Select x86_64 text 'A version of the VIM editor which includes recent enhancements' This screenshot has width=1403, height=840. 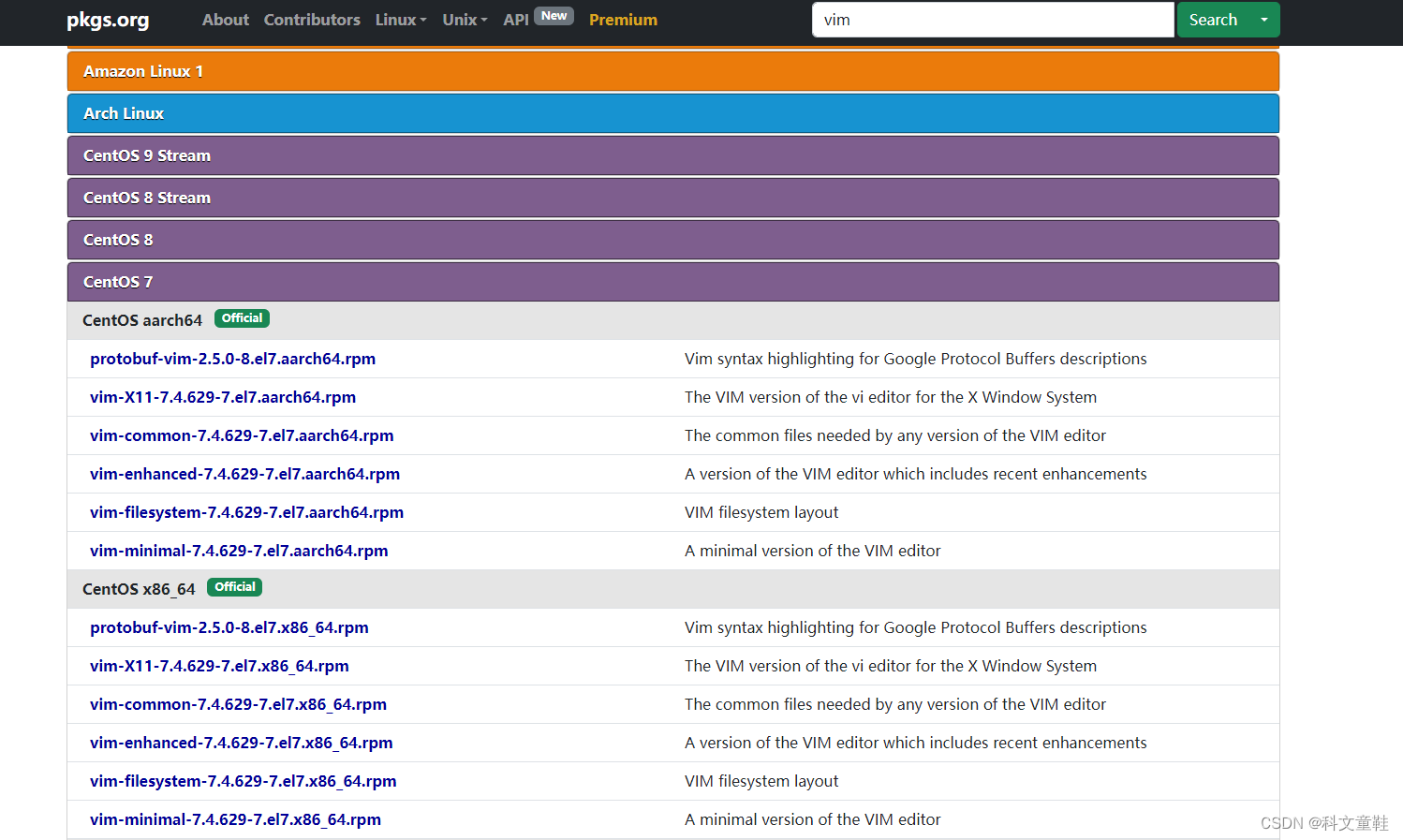[916, 743]
